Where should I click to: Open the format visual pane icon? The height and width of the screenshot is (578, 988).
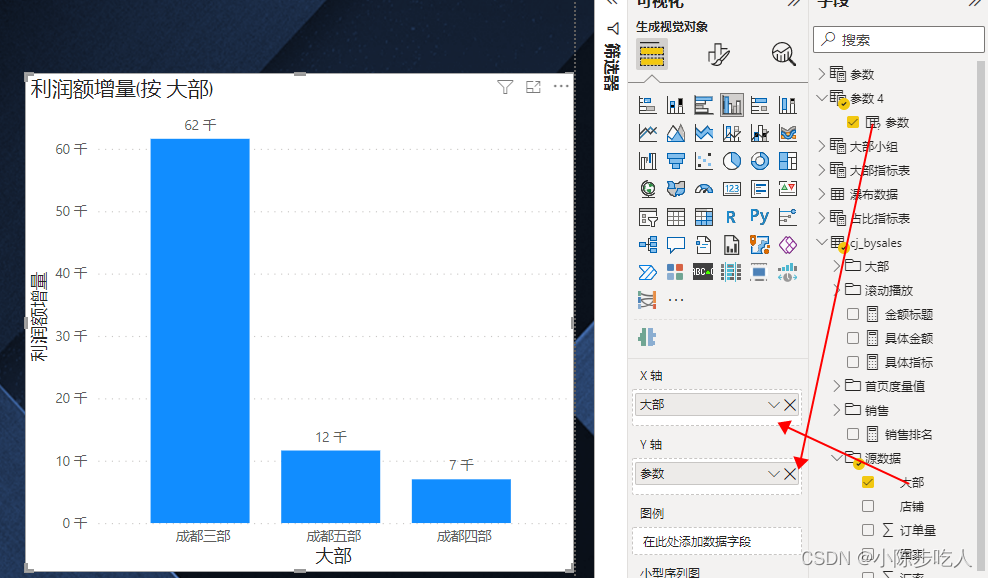[x=718, y=54]
